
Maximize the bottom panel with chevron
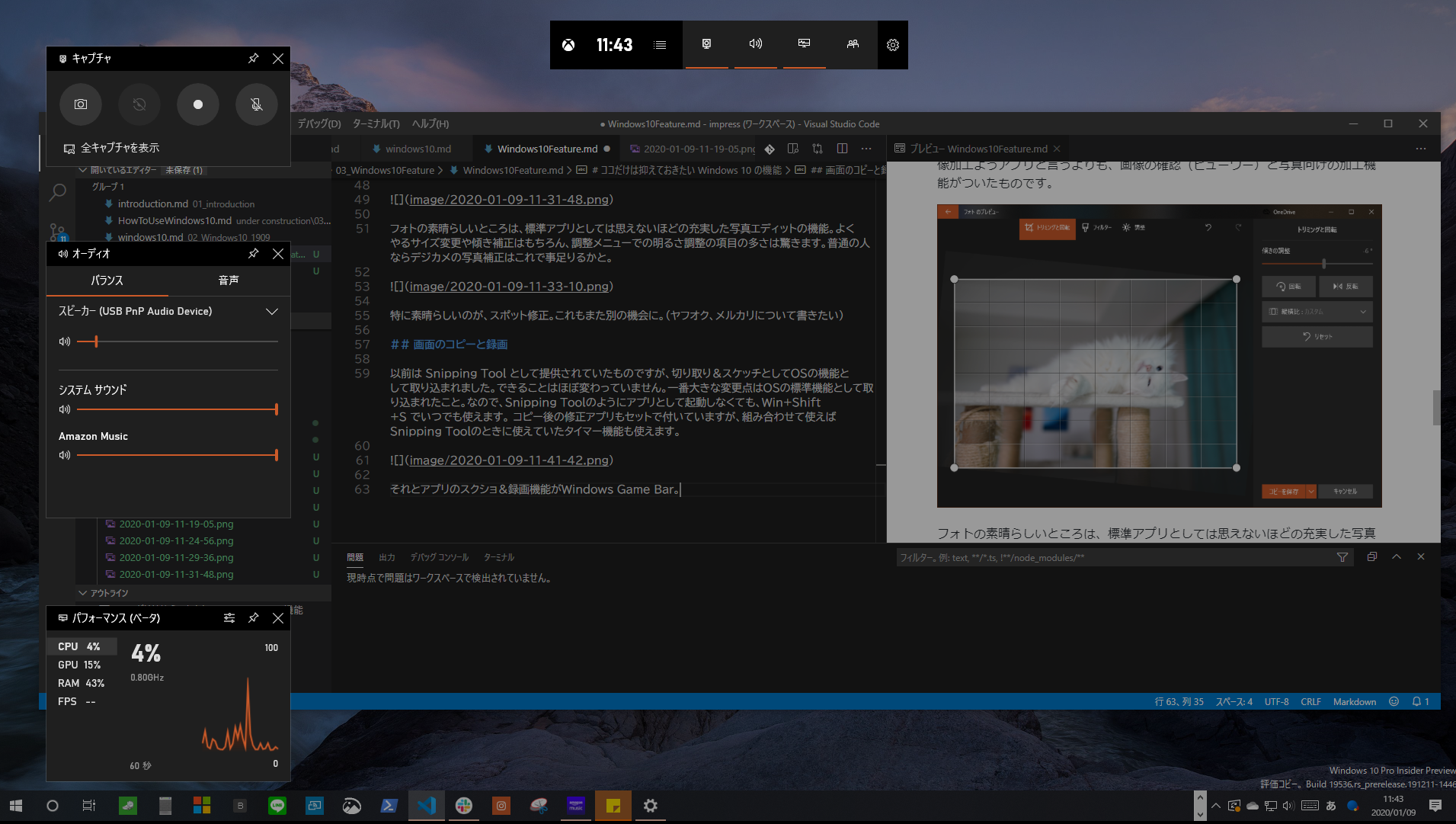[x=1397, y=557]
